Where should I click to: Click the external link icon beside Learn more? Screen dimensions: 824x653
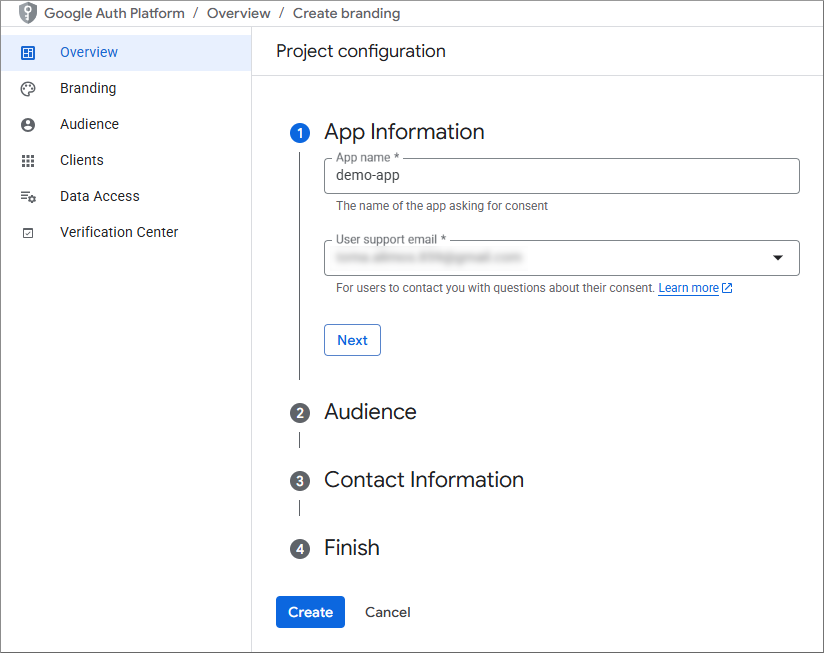(x=727, y=288)
